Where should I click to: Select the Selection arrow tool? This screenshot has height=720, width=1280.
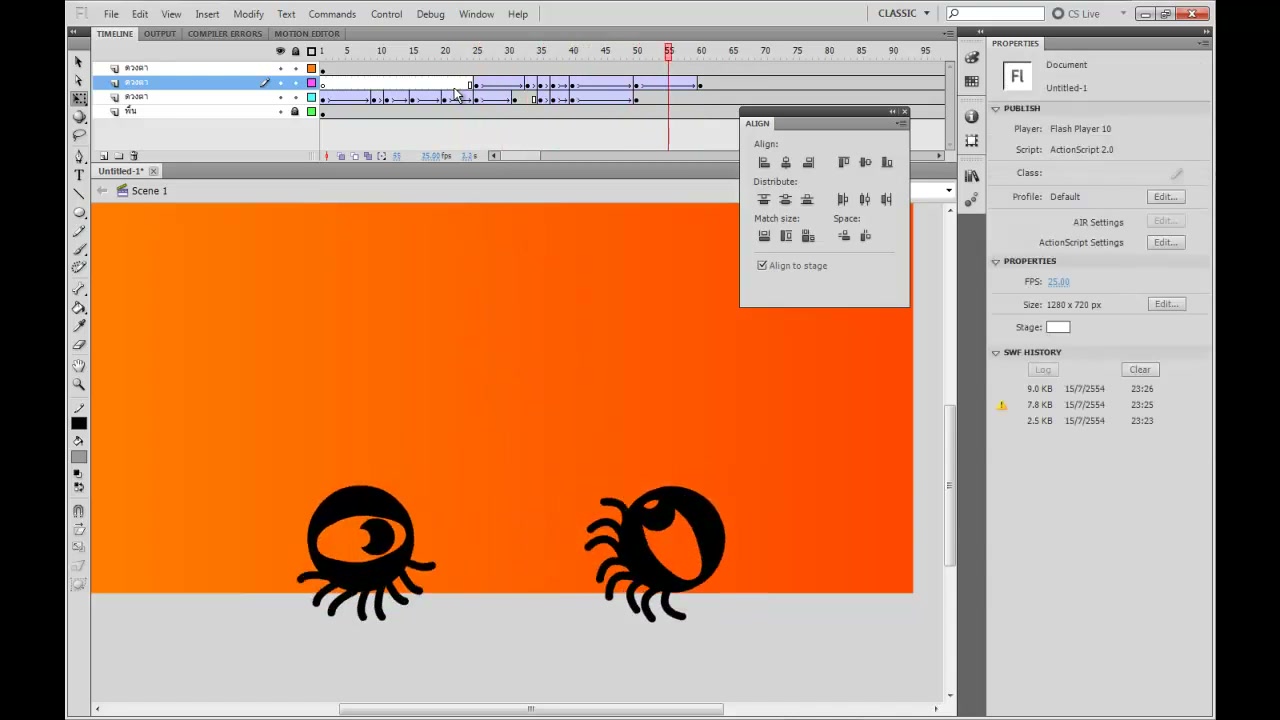pyautogui.click(x=79, y=62)
